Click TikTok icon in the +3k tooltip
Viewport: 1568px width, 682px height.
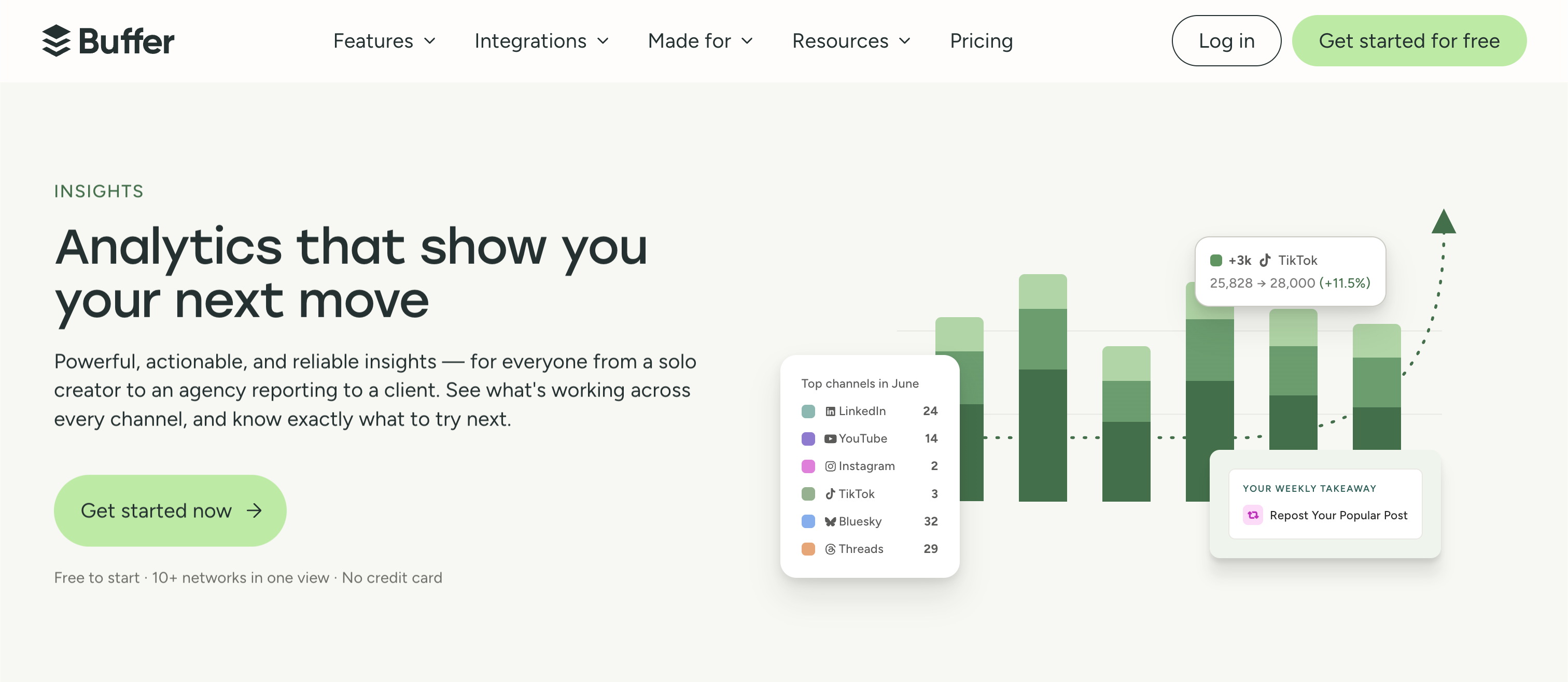point(1265,260)
